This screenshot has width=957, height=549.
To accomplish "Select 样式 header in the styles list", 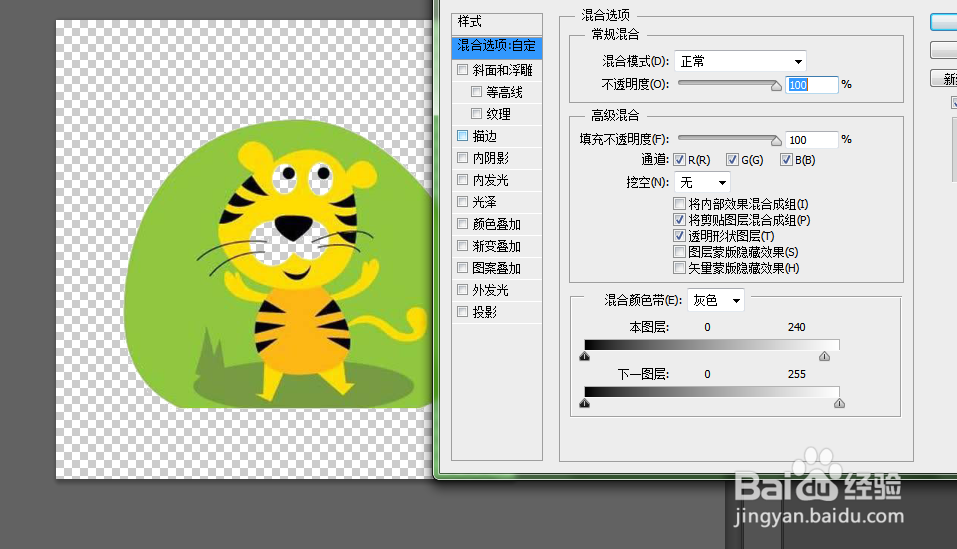I will [497, 21].
